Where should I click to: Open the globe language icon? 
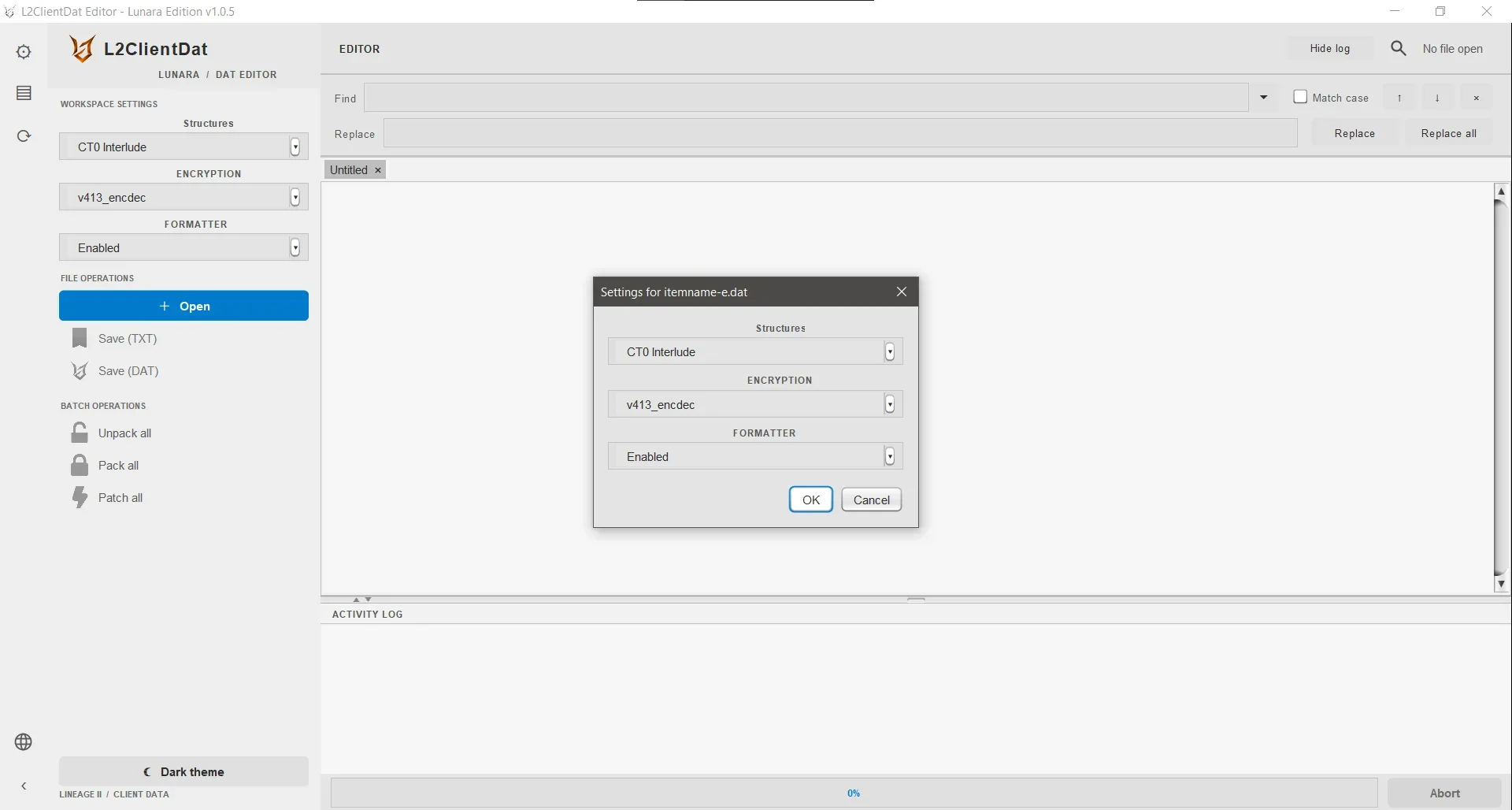[x=24, y=742]
